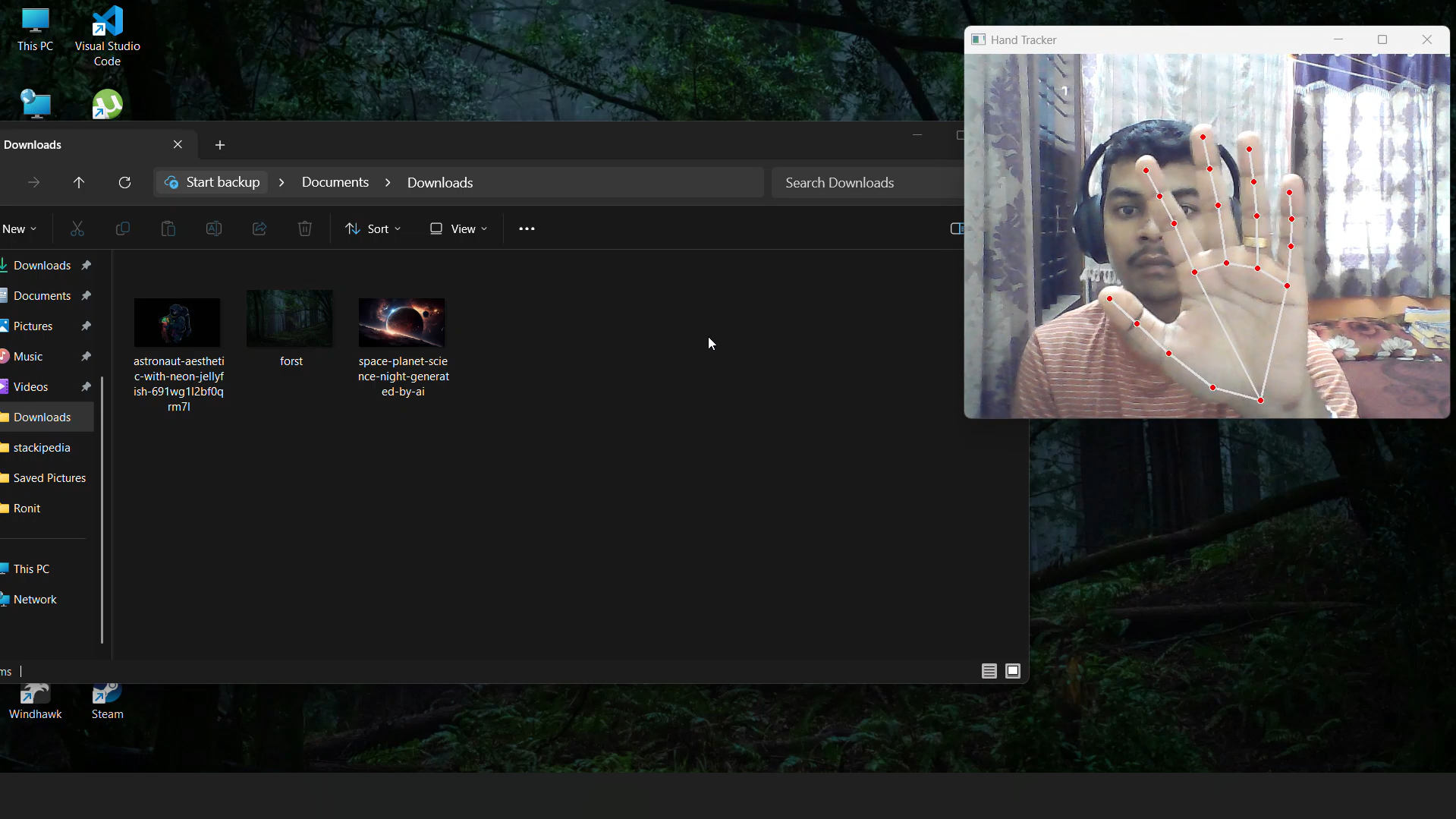Expand chevron after Documents breadcrumb
The height and width of the screenshot is (819, 1456).
(388, 182)
